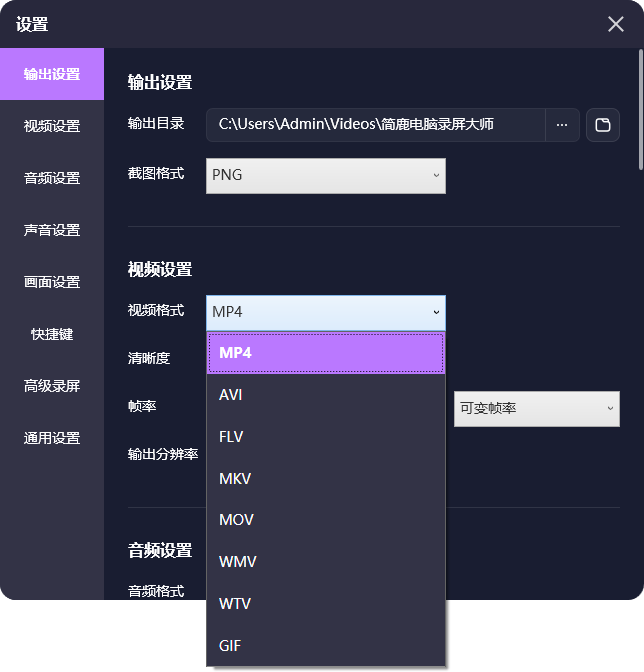Open the 声音设置 sidebar tab
This screenshot has width=644, height=672.
coord(52,230)
